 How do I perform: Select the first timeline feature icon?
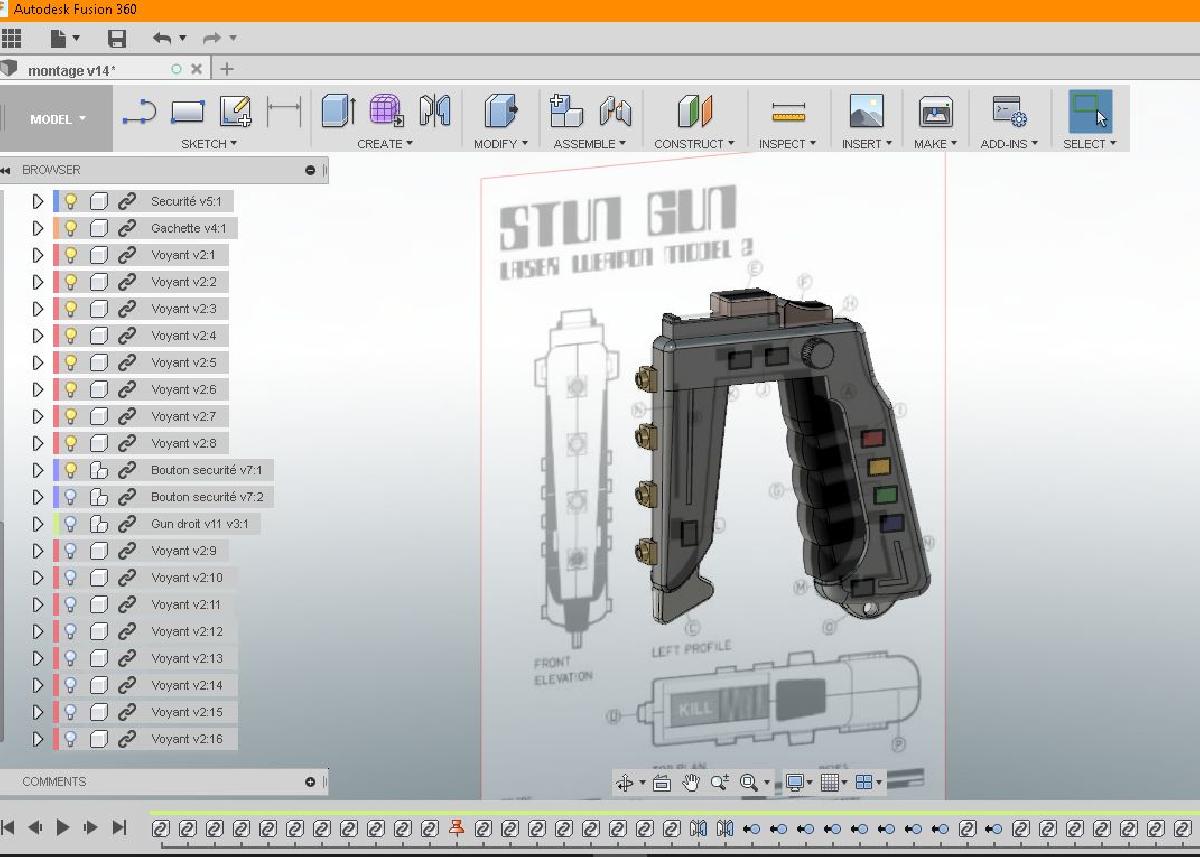[x=160, y=828]
